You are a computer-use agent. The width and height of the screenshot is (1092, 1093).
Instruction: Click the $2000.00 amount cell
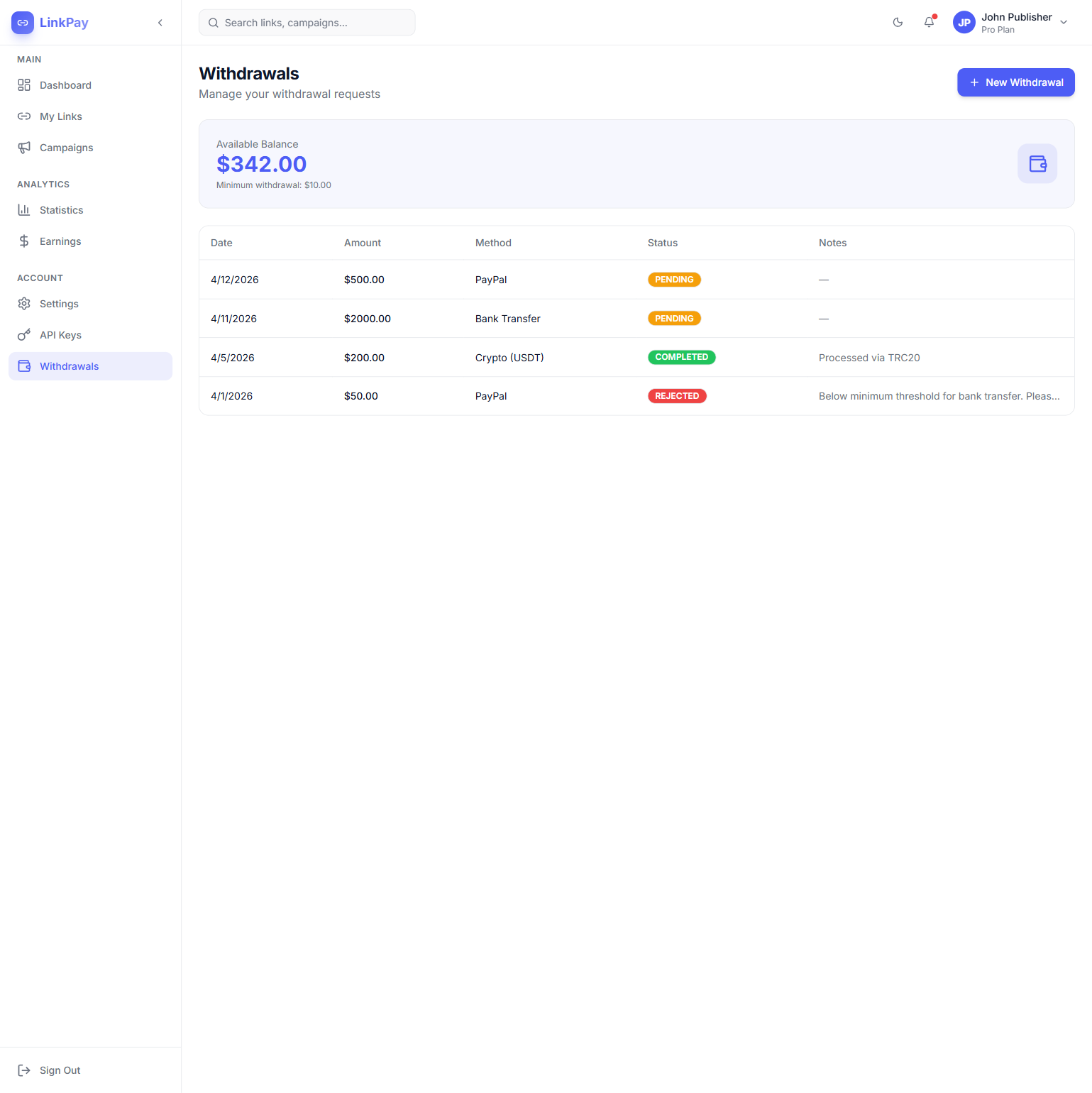click(x=368, y=319)
